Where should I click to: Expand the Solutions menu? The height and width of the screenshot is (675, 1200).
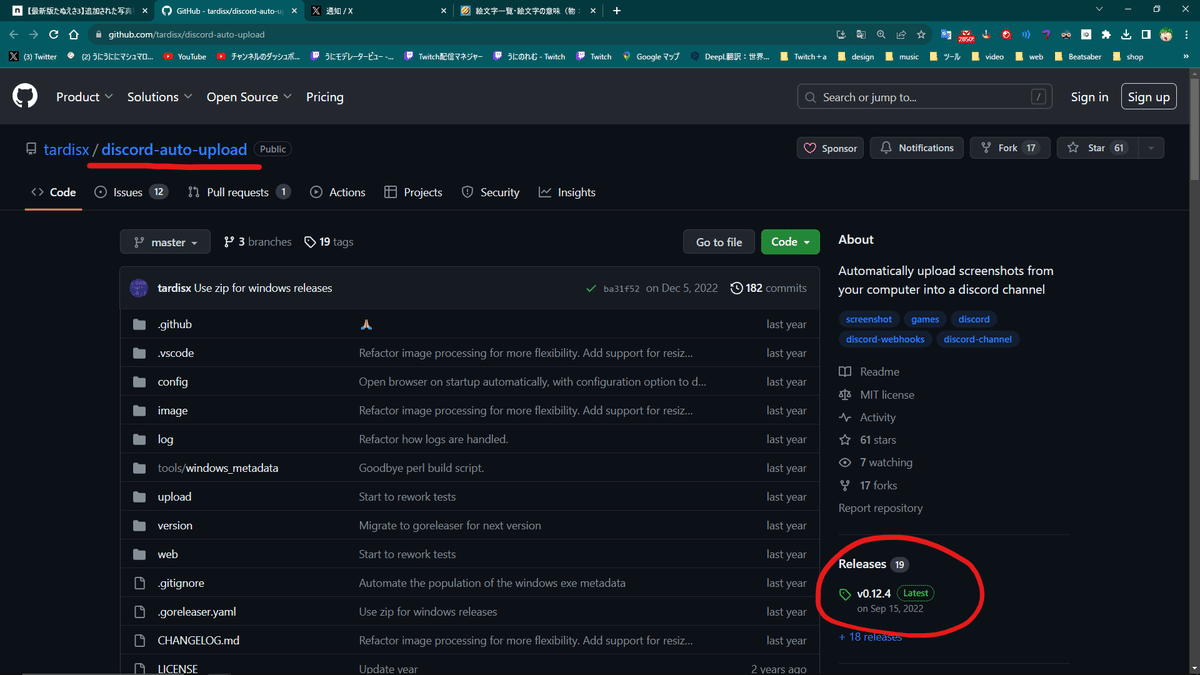[x=160, y=97]
